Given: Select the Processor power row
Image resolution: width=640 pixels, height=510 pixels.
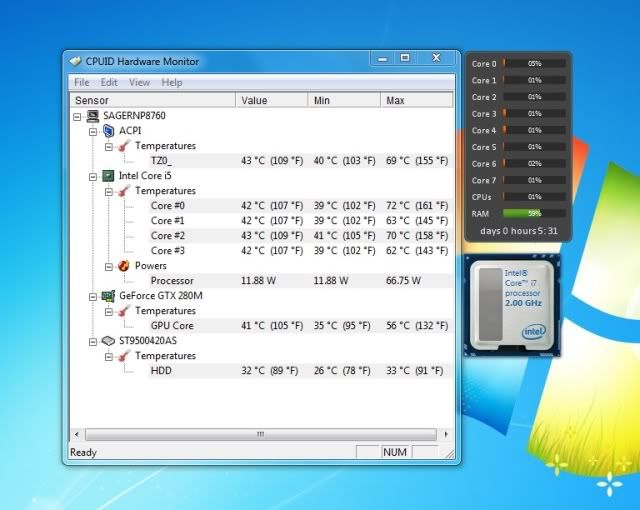Looking at the screenshot, I should [300, 281].
